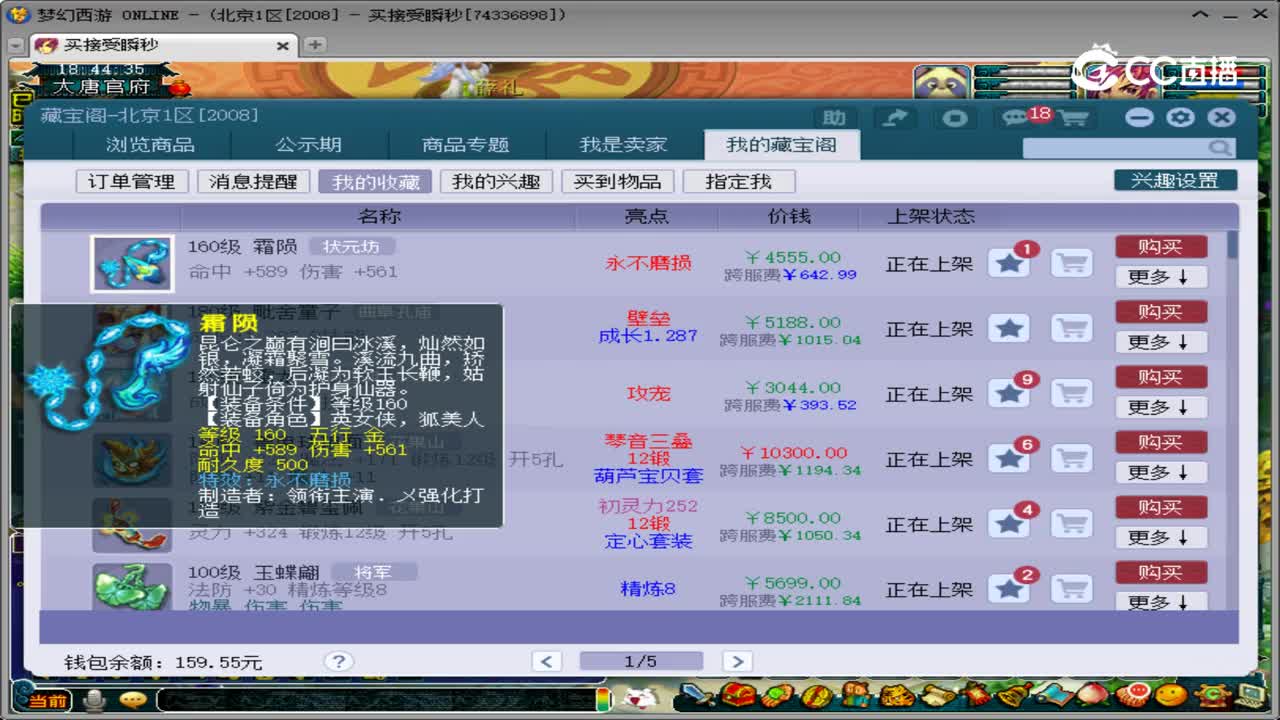Viewport: 1280px width, 720px height.
Task: Click 购买 on the ¥3044.00 row
Action: [x=1161, y=376]
